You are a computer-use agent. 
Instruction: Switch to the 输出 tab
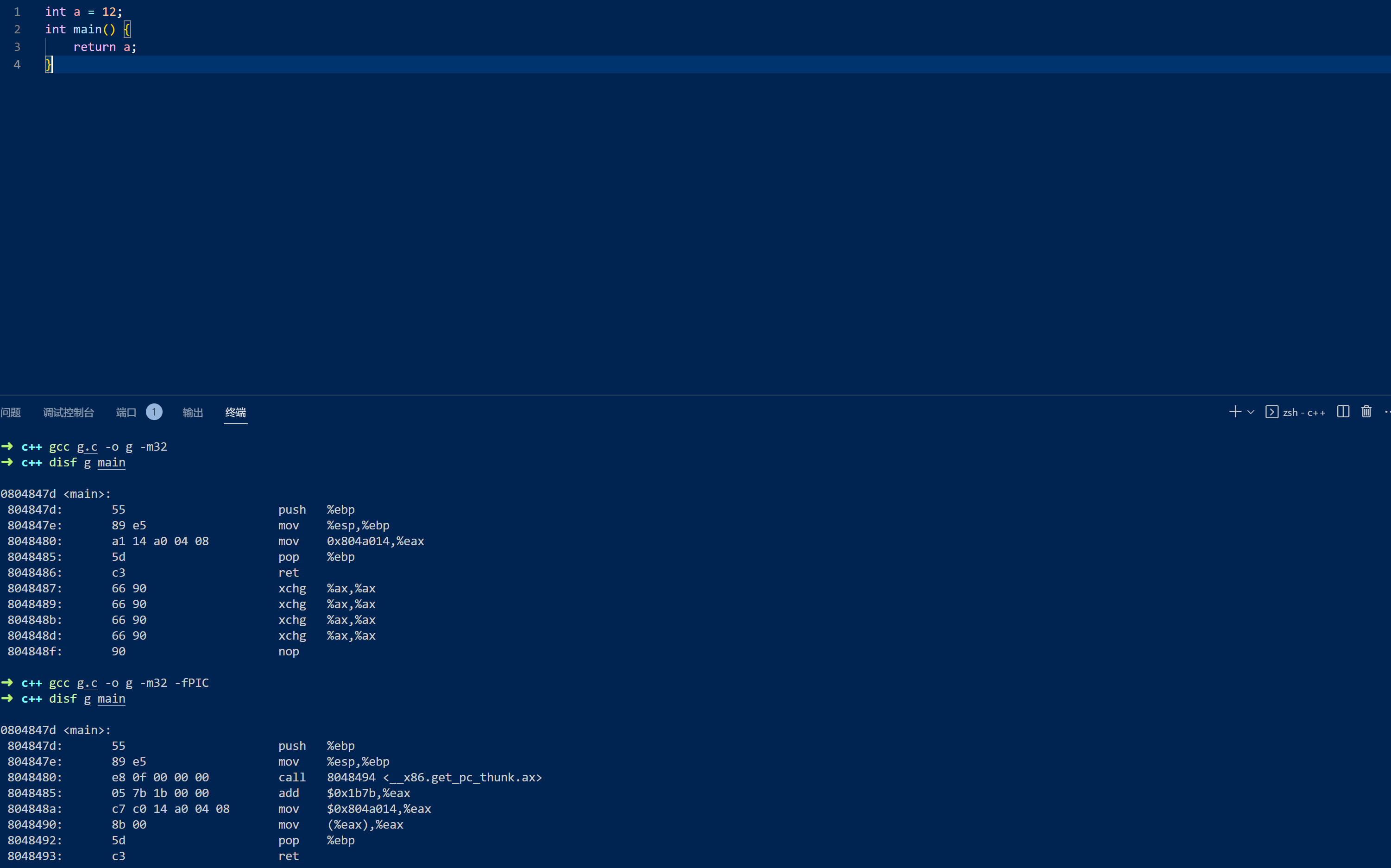pos(193,412)
